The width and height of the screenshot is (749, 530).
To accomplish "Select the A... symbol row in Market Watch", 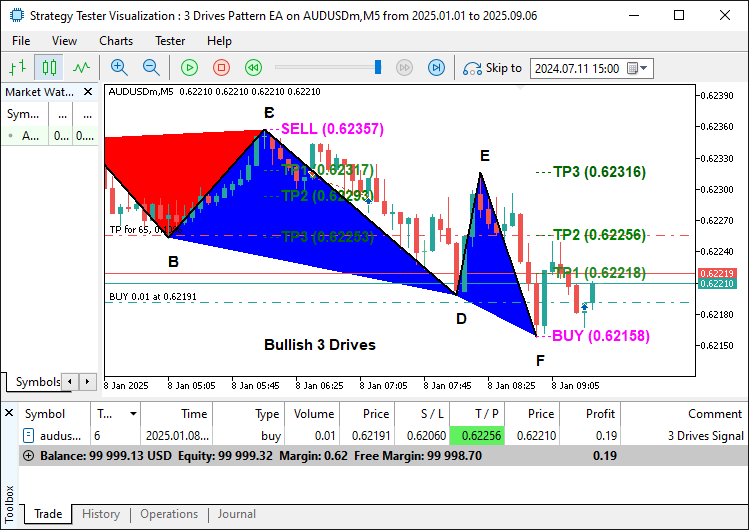I will tap(50, 136).
